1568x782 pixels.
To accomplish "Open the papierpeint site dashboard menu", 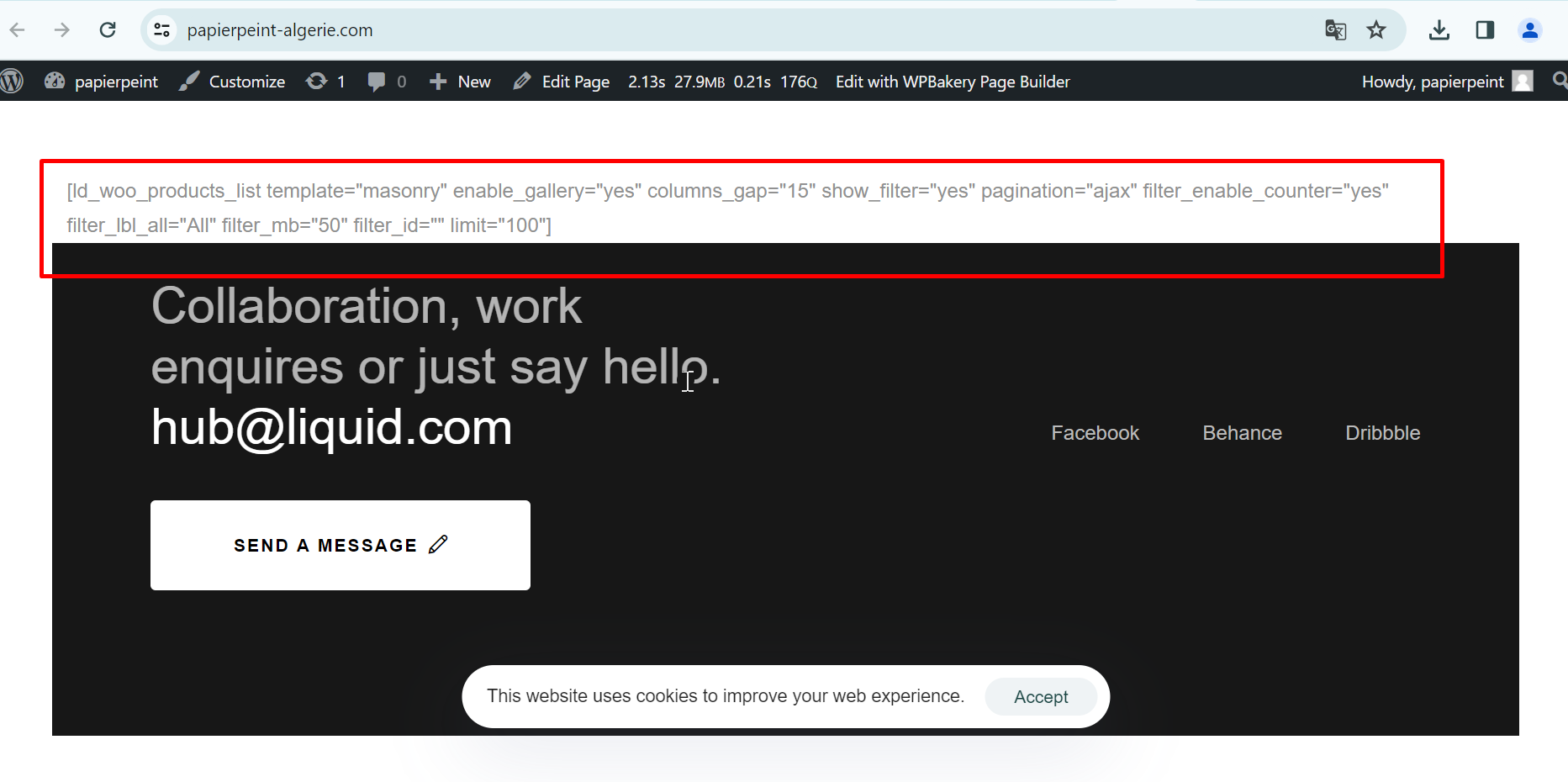I will pos(102,82).
